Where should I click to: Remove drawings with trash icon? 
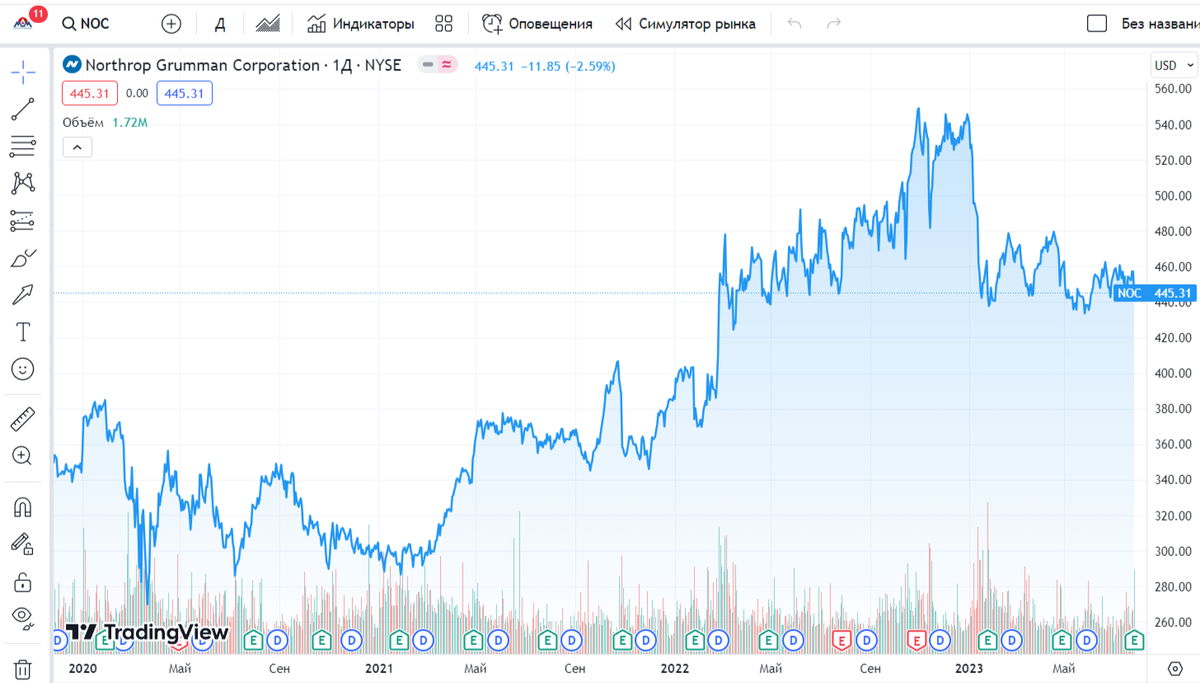(x=23, y=668)
